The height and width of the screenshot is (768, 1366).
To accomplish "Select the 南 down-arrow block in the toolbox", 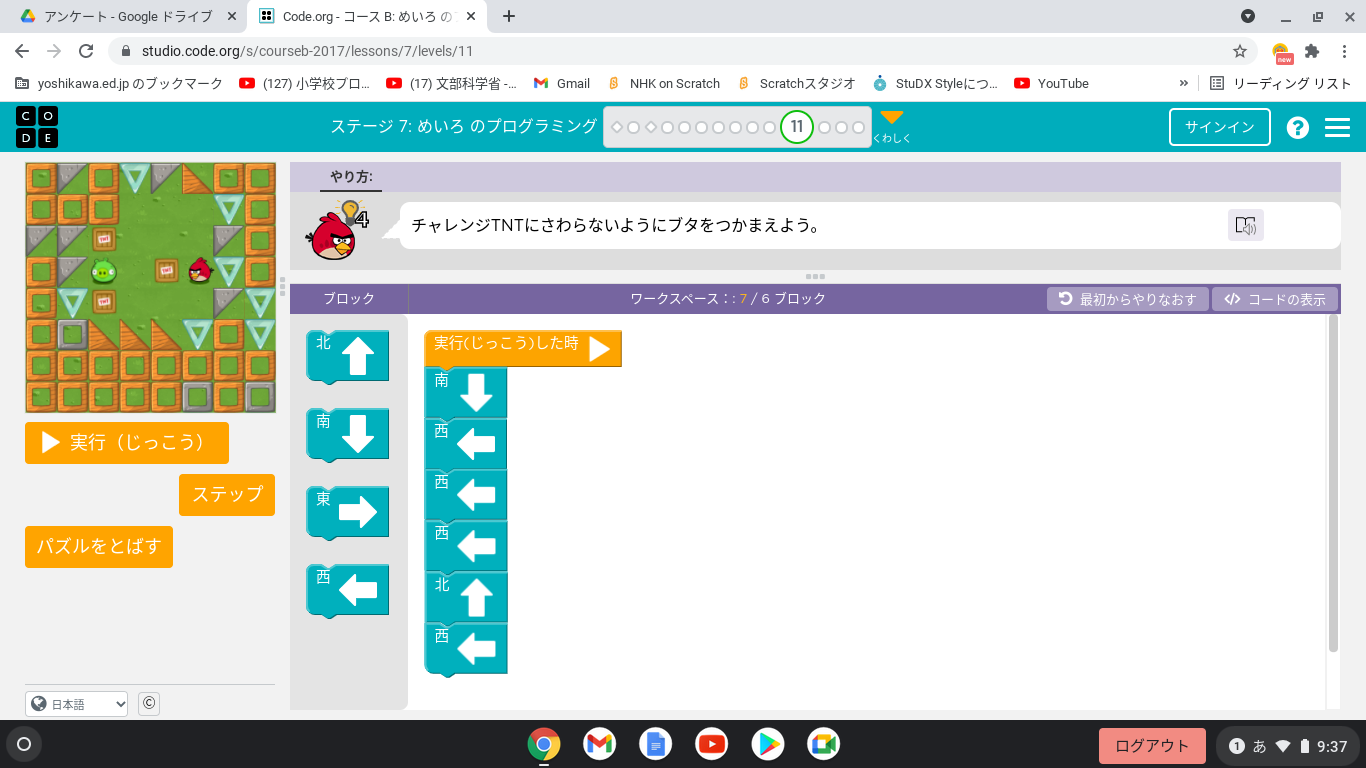I will point(347,434).
